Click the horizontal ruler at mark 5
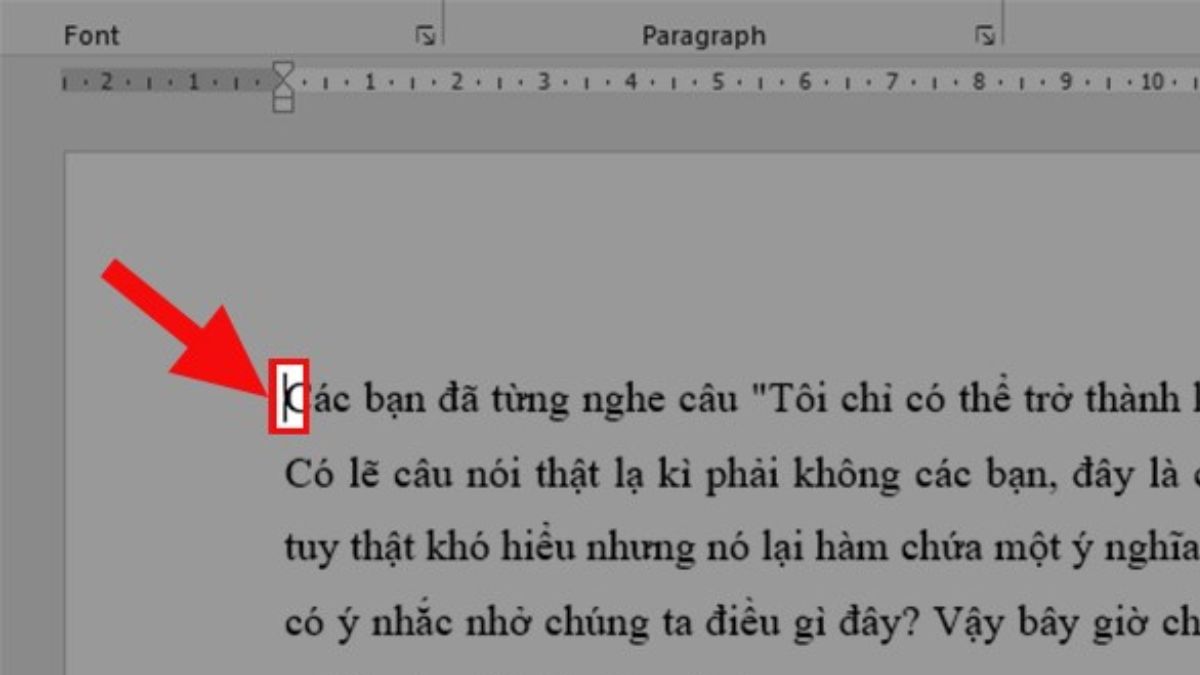Screen dimensions: 1200x675 717,82
